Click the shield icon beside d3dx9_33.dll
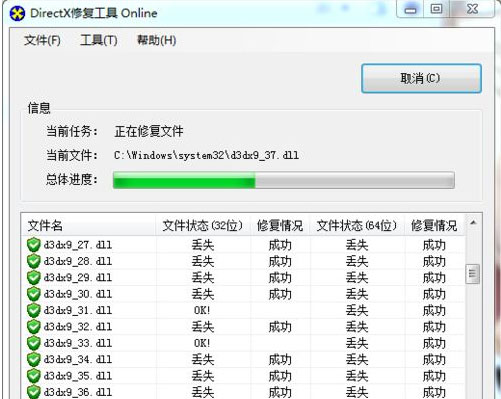501x399 pixels. pos(34,343)
